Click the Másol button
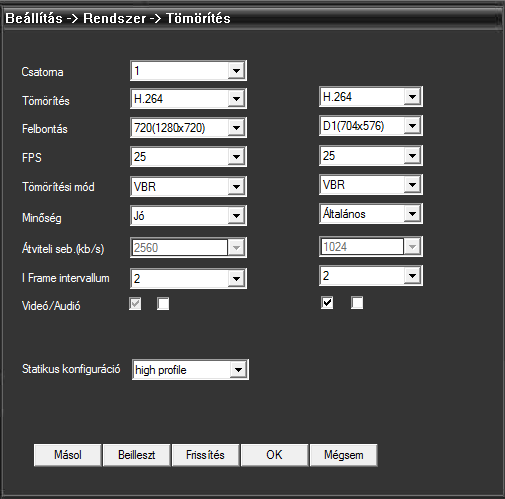This screenshot has height=499, width=505. 68,455
